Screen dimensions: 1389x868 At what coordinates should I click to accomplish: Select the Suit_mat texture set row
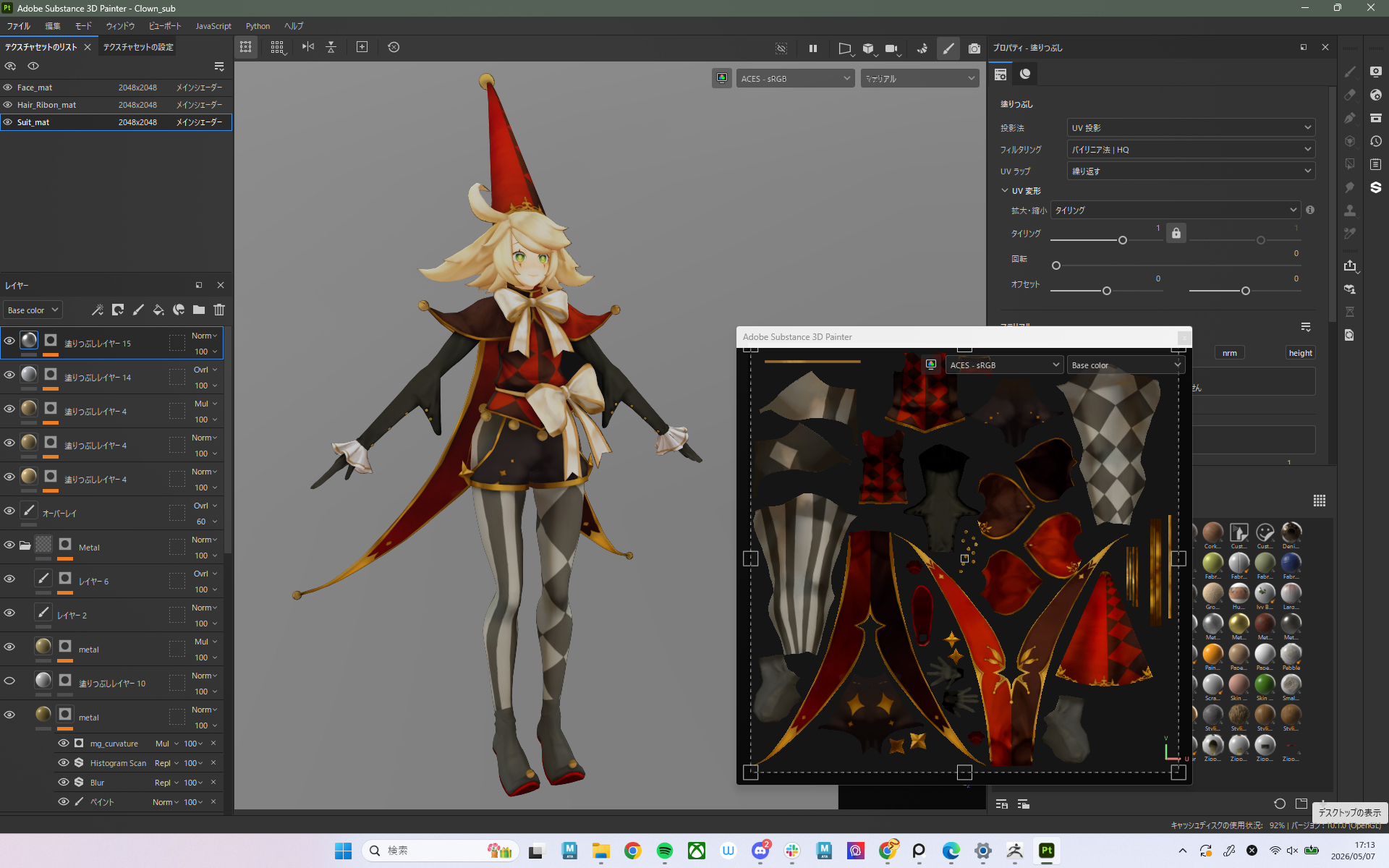pyautogui.click(x=116, y=122)
